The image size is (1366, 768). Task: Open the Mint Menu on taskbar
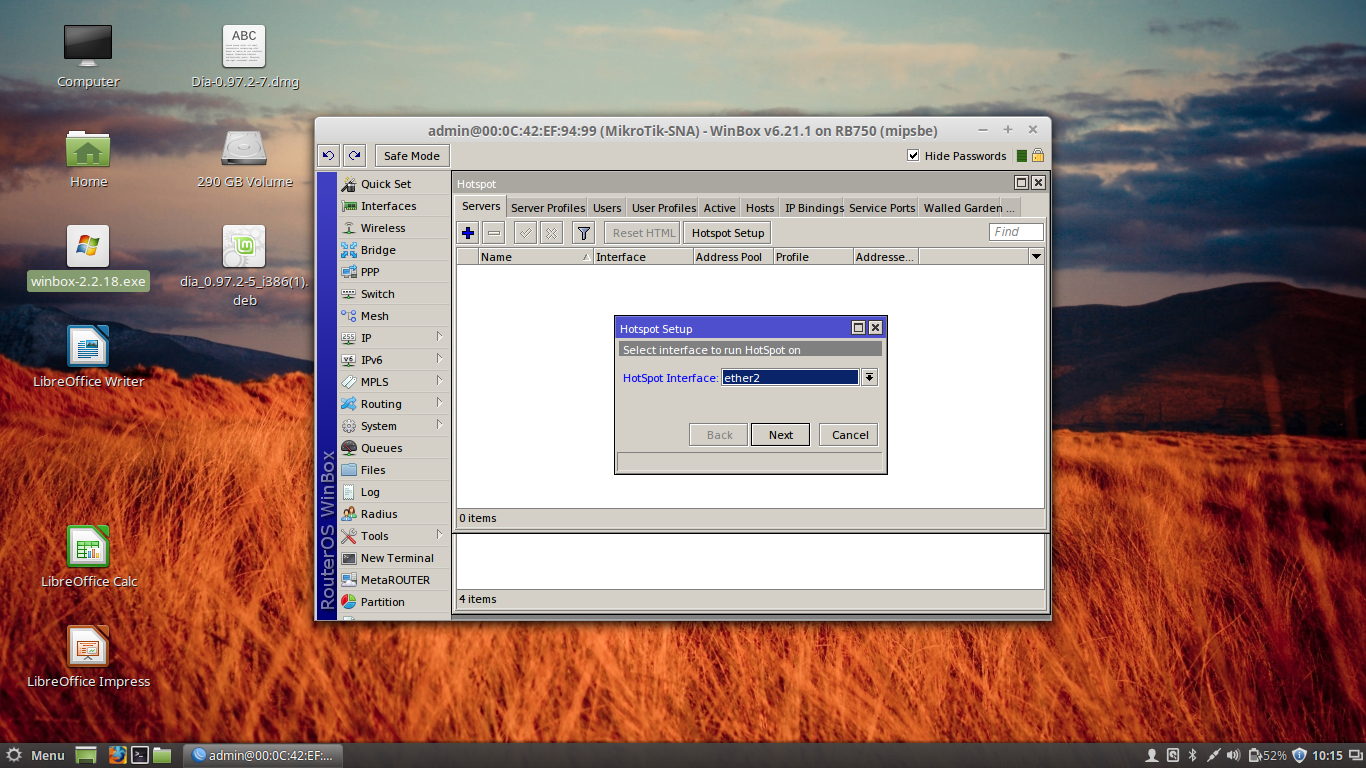35,755
